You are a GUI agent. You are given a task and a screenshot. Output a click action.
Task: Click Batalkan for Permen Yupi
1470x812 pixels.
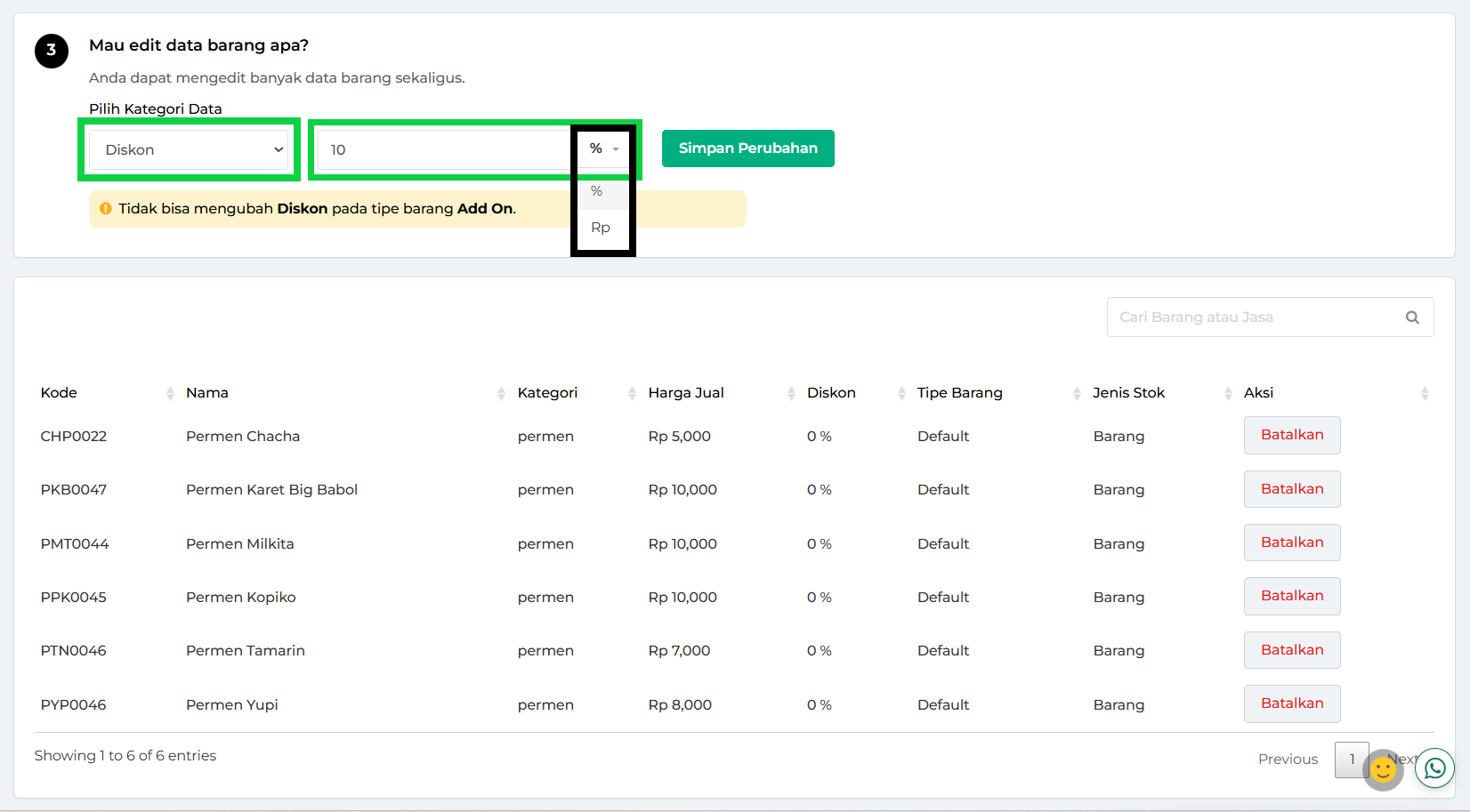click(1292, 703)
